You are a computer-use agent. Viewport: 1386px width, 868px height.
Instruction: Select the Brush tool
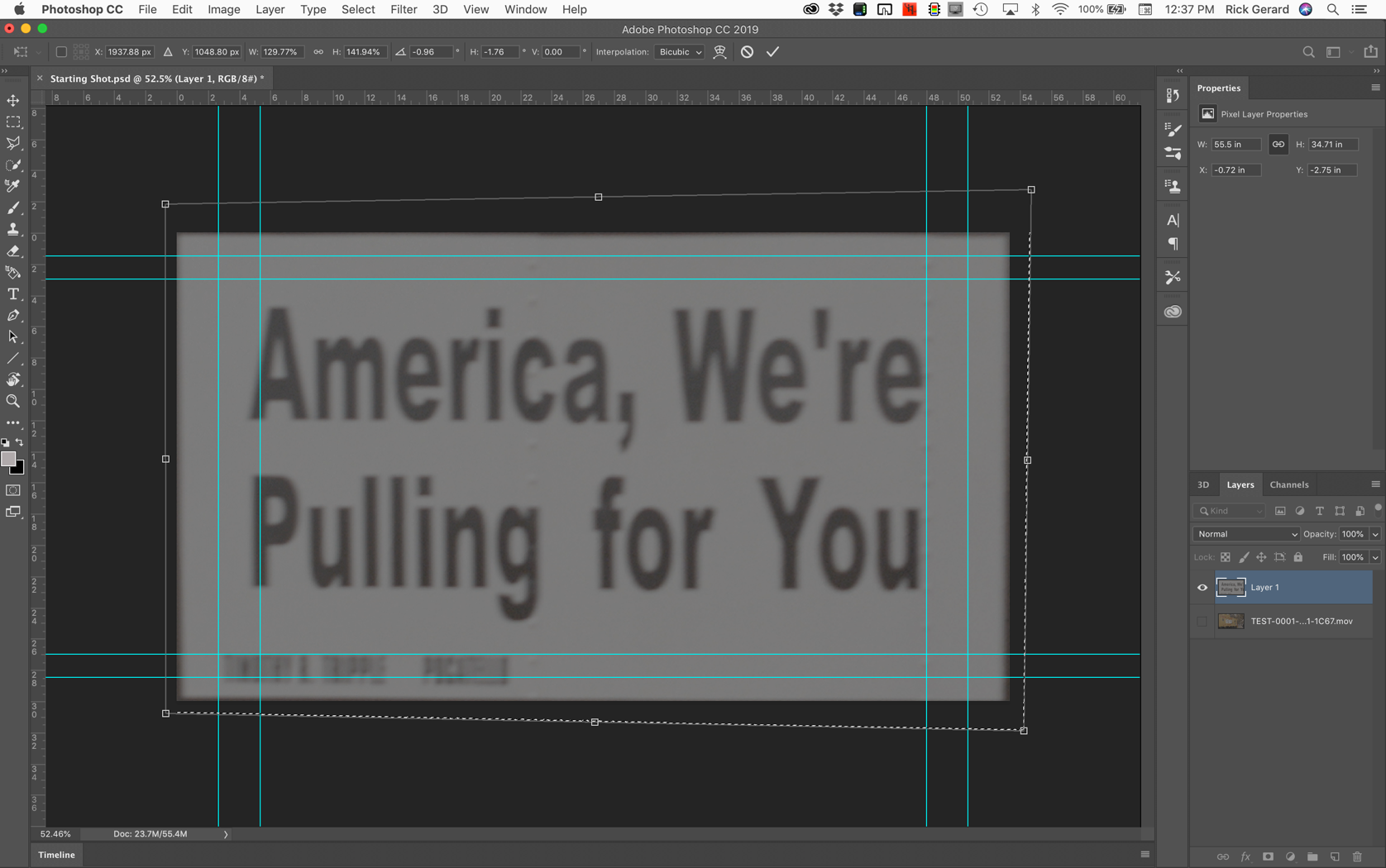pos(13,207)
